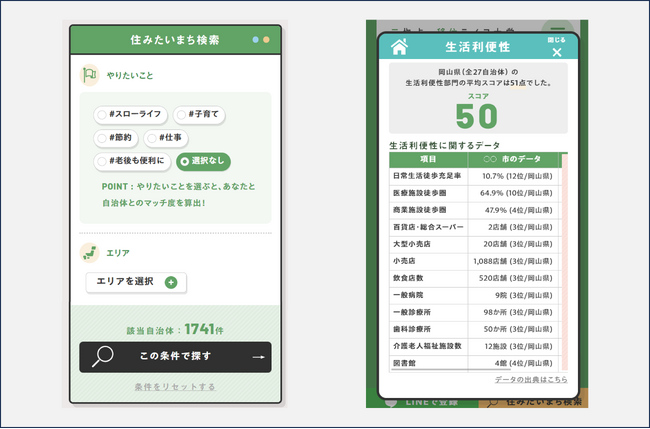Close the 生活利便性 panel with the X
Image resolution: width=650 pixels, height=429 pixels.
[x=557, y=52]
